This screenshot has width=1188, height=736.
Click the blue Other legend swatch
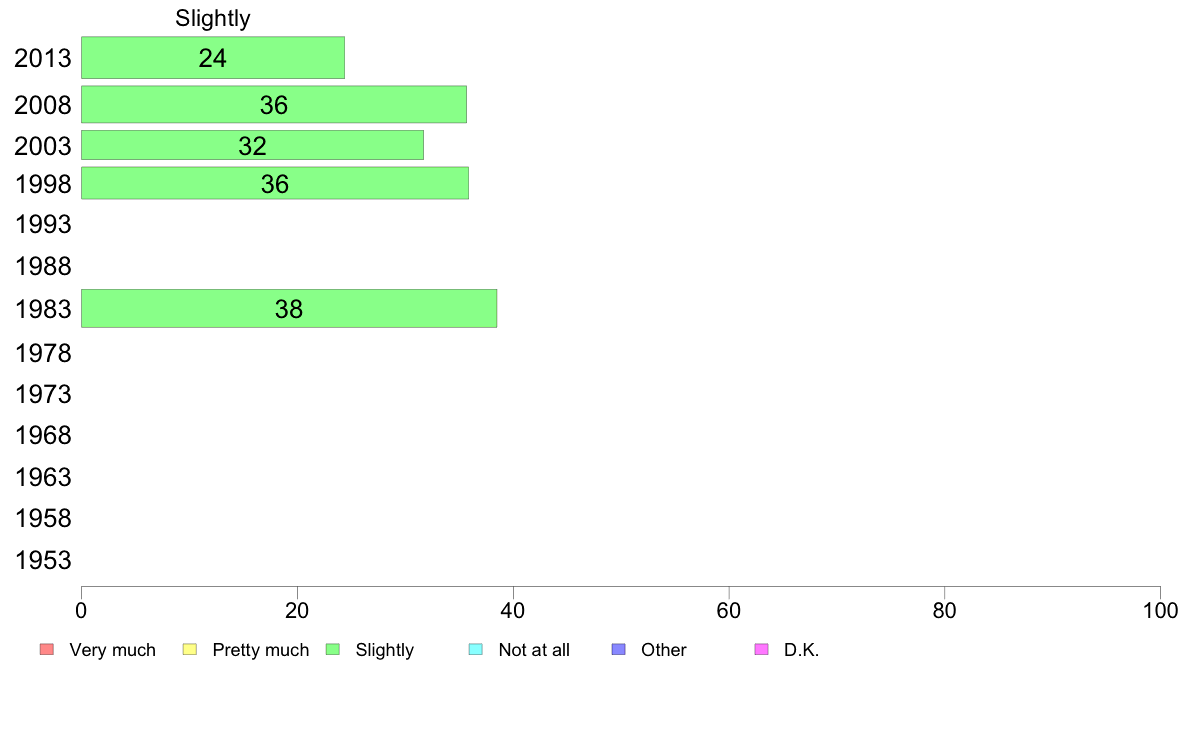619,650
